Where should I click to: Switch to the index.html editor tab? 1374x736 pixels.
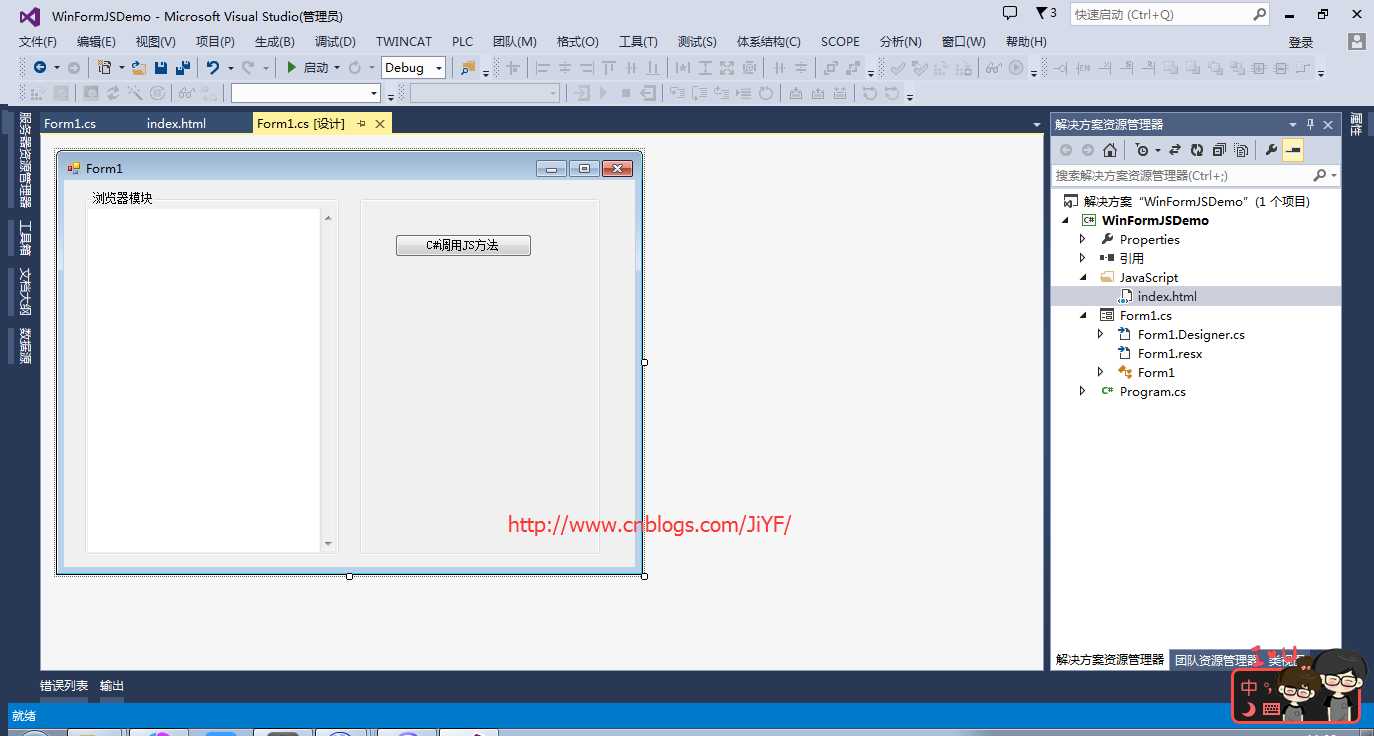[176, 124]
